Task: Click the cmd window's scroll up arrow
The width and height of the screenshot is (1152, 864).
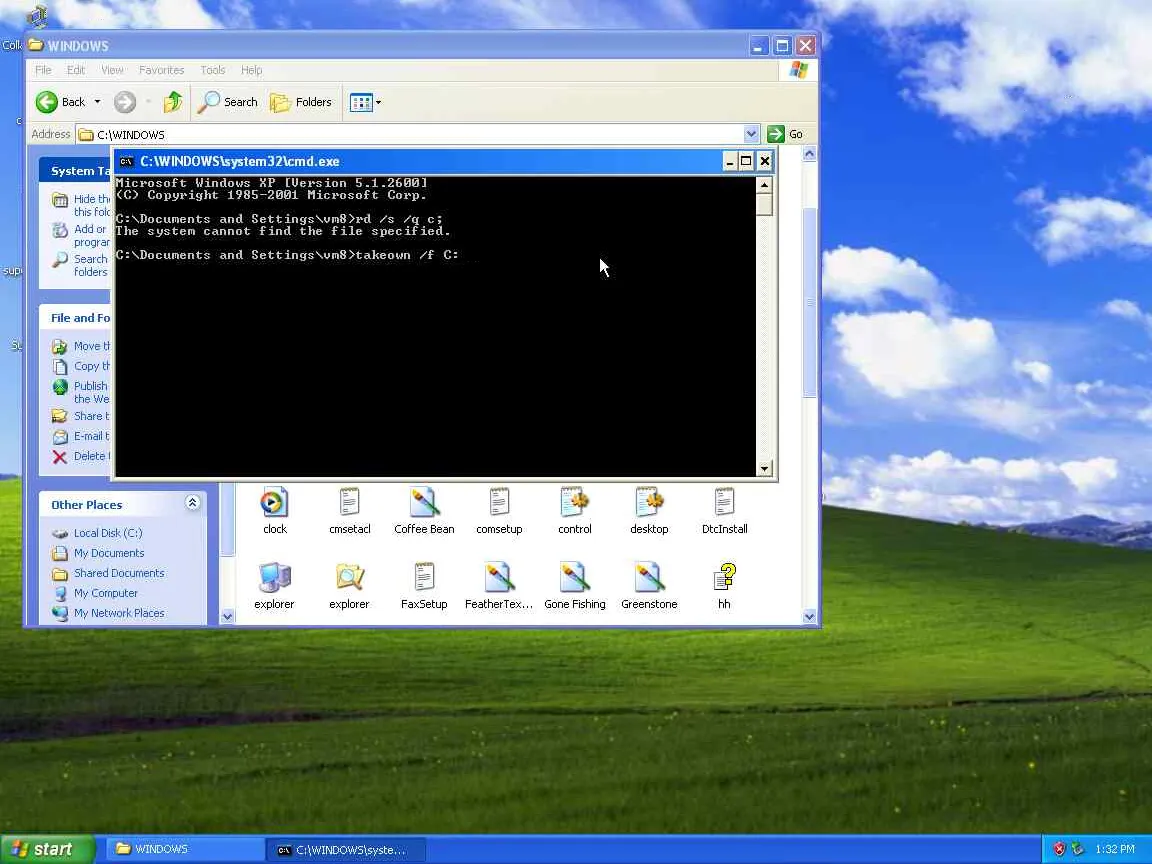Action: [x=764, y=184]
